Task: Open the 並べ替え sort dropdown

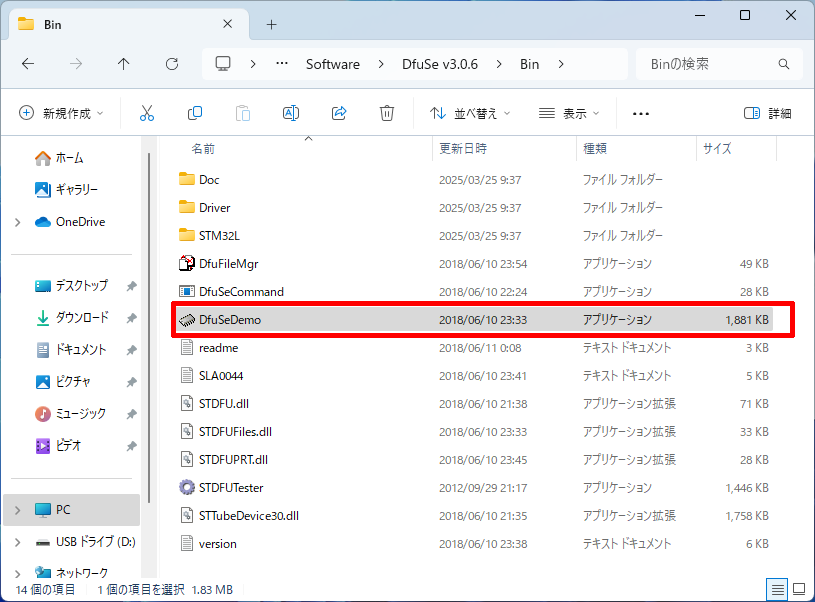Action: (470, 113)
